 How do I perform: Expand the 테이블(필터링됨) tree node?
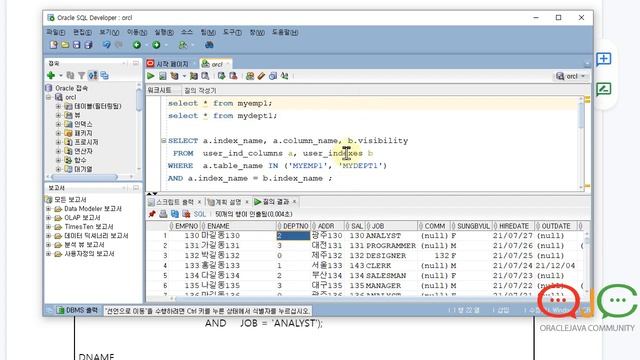[58, 106]
